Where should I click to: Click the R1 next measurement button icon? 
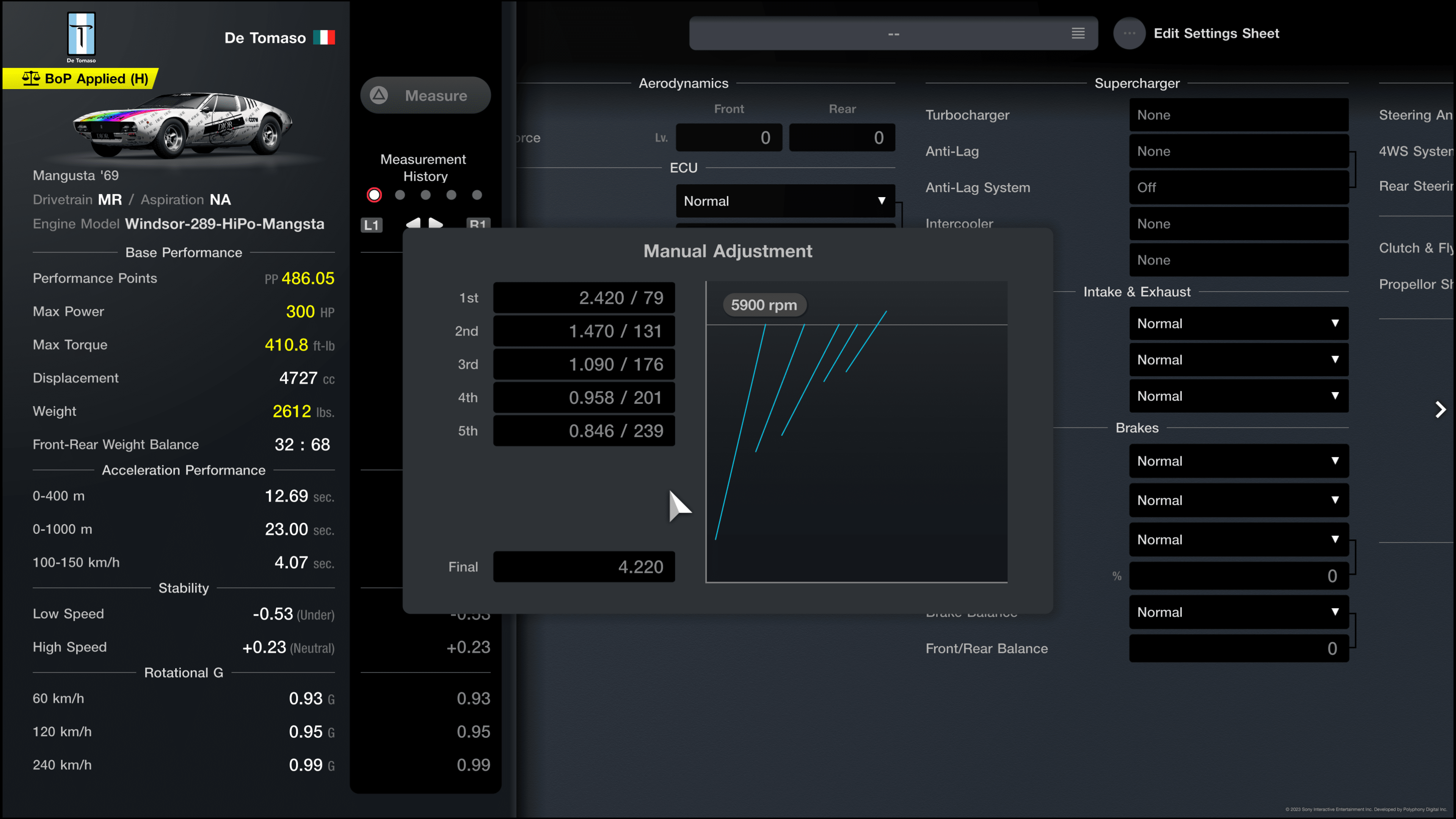478,224
